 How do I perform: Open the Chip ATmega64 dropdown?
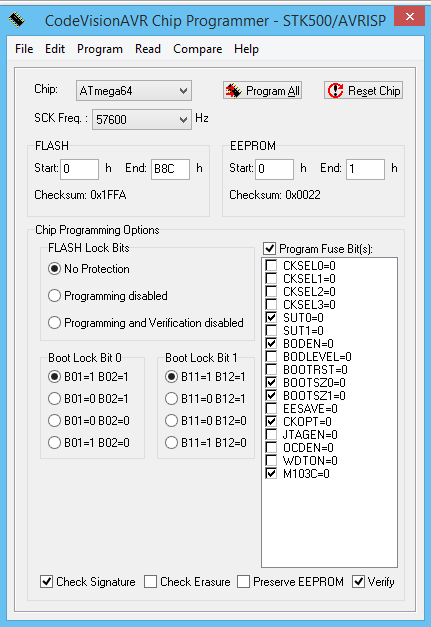(x=134, y=91)
